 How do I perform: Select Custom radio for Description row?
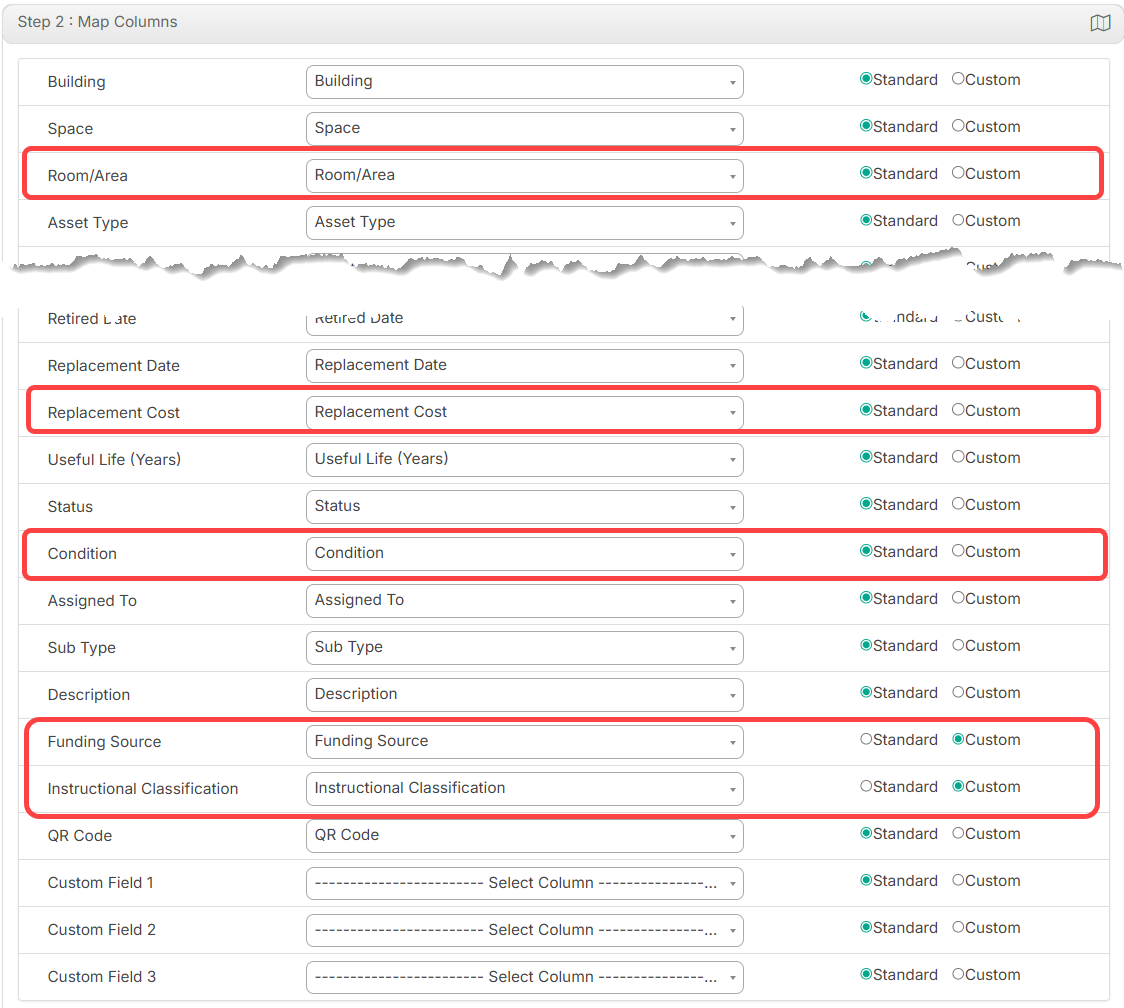(958, 692)
